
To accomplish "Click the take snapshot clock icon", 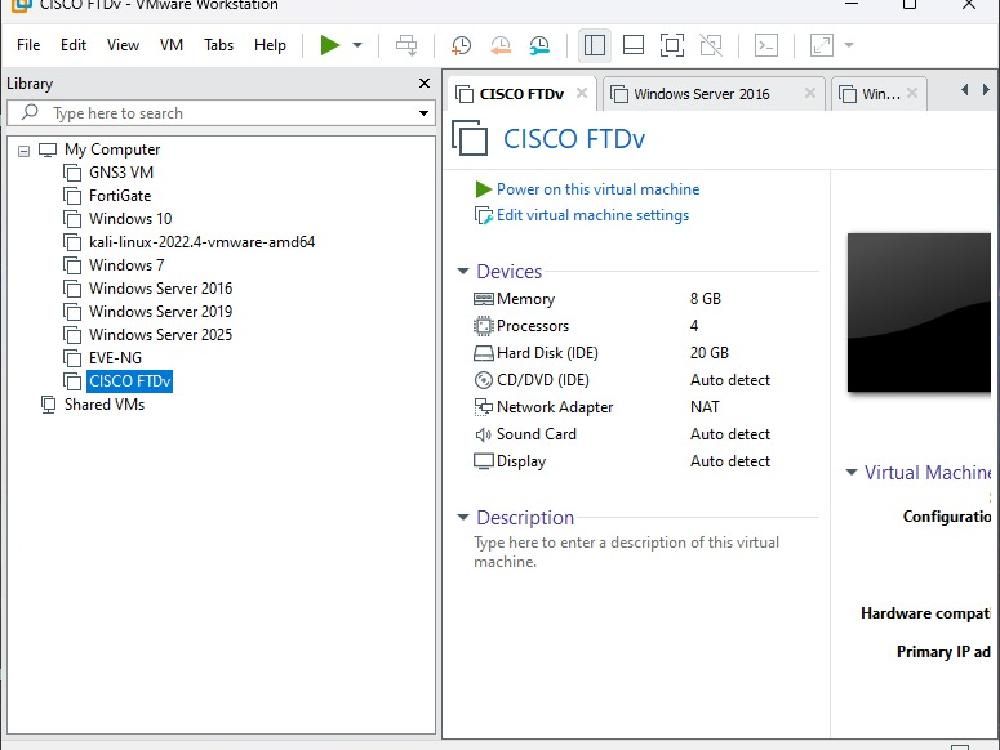I will point(461,45).
